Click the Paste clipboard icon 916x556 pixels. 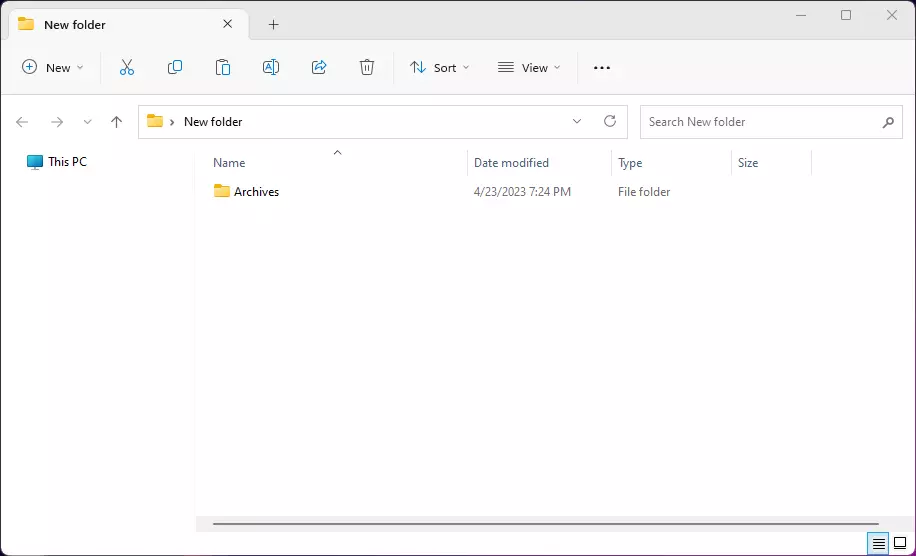point(223,67)
